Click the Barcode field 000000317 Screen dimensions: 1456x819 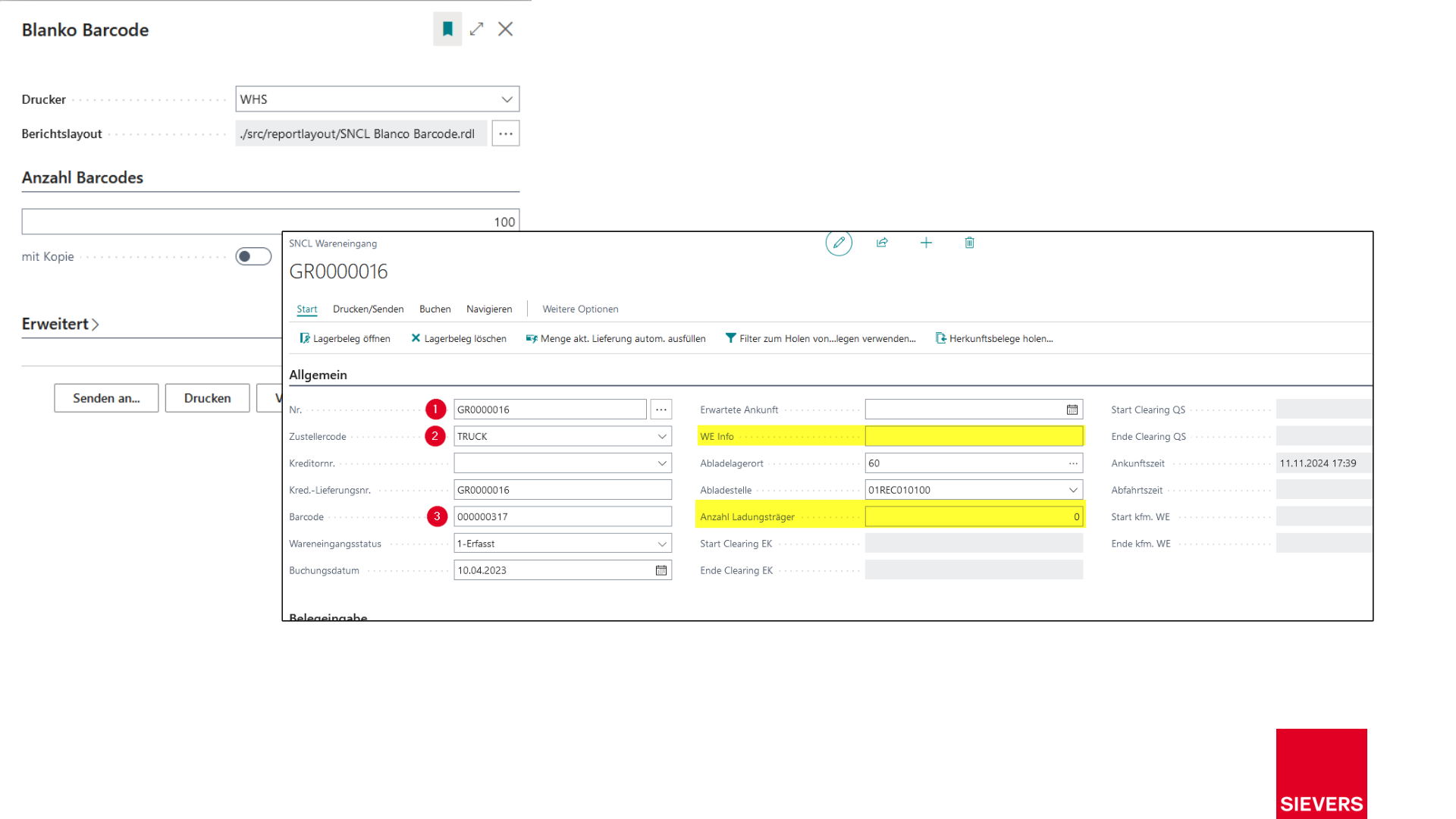(x=563, y=517)
